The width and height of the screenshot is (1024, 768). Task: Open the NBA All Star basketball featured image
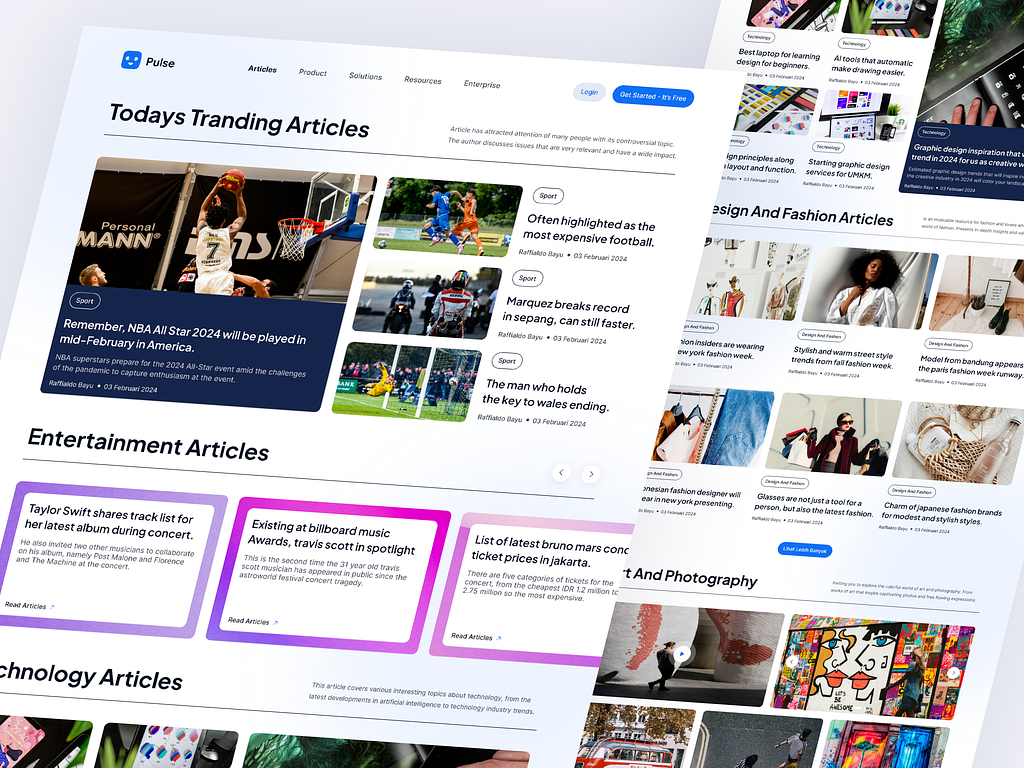point(222,231)
